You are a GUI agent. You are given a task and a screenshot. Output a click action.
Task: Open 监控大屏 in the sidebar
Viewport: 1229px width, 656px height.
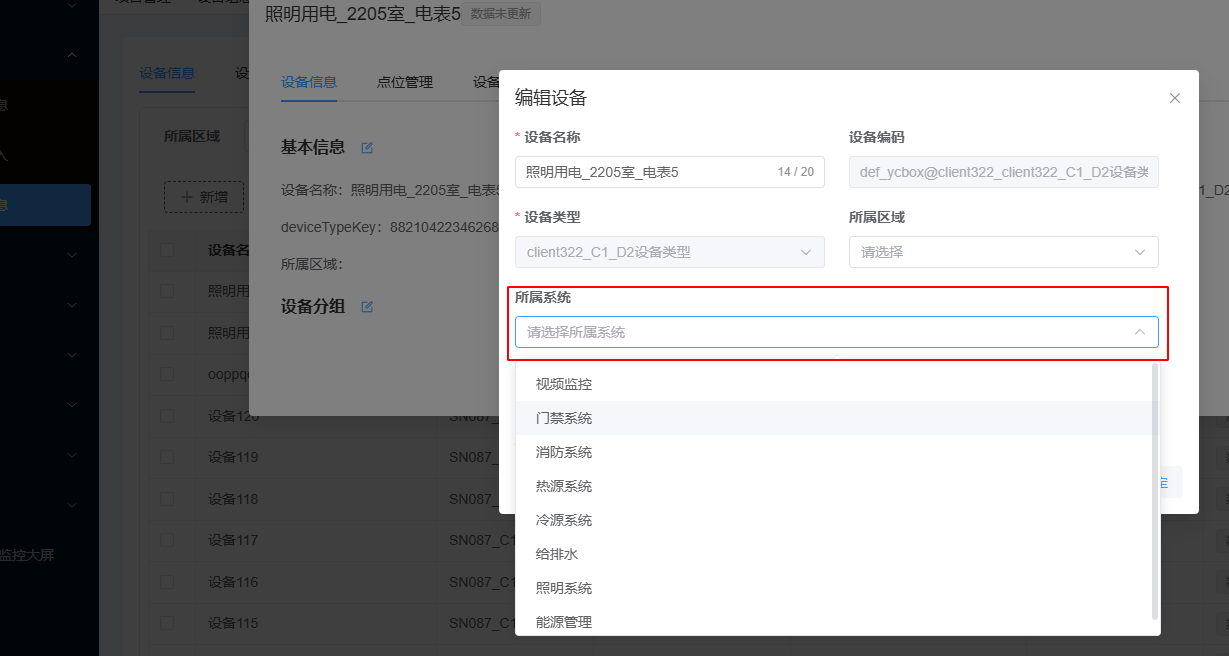[x=27, y=555]
